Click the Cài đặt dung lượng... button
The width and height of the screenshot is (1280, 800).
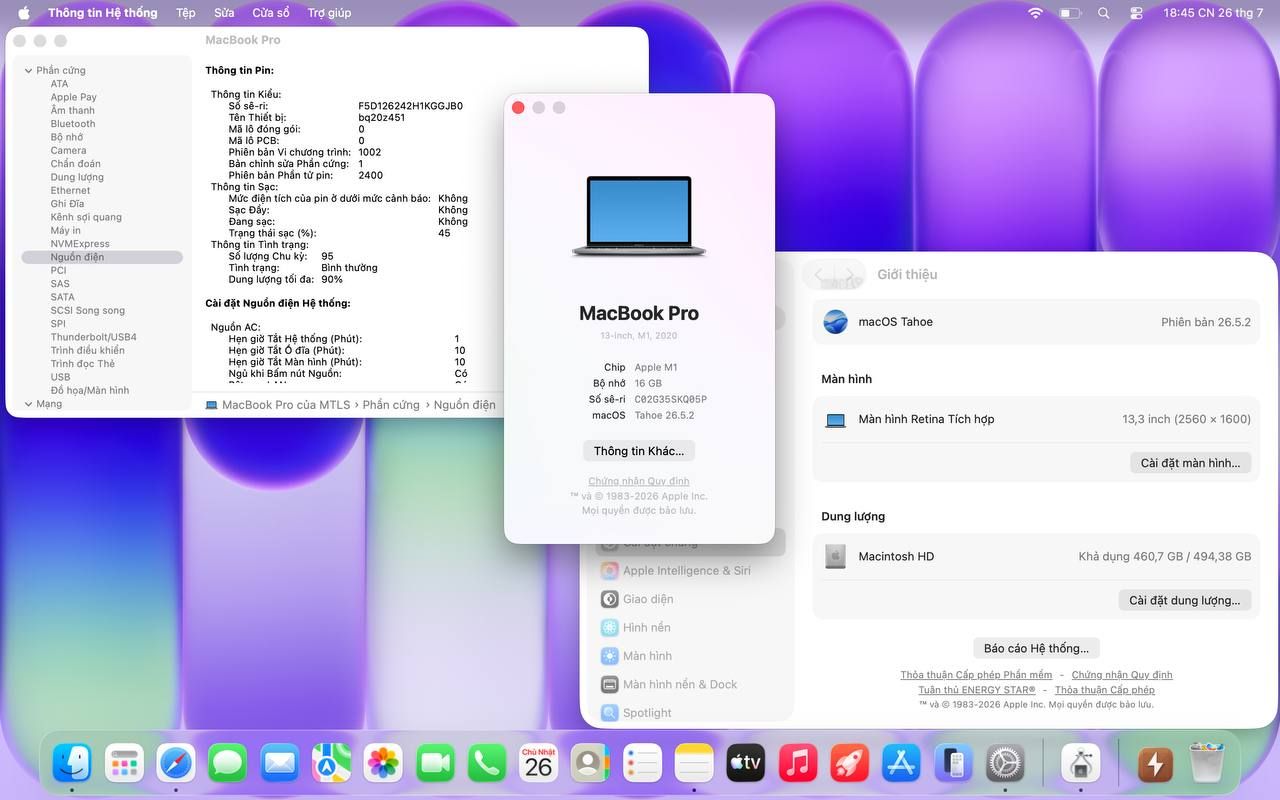tap(1184, 600)
